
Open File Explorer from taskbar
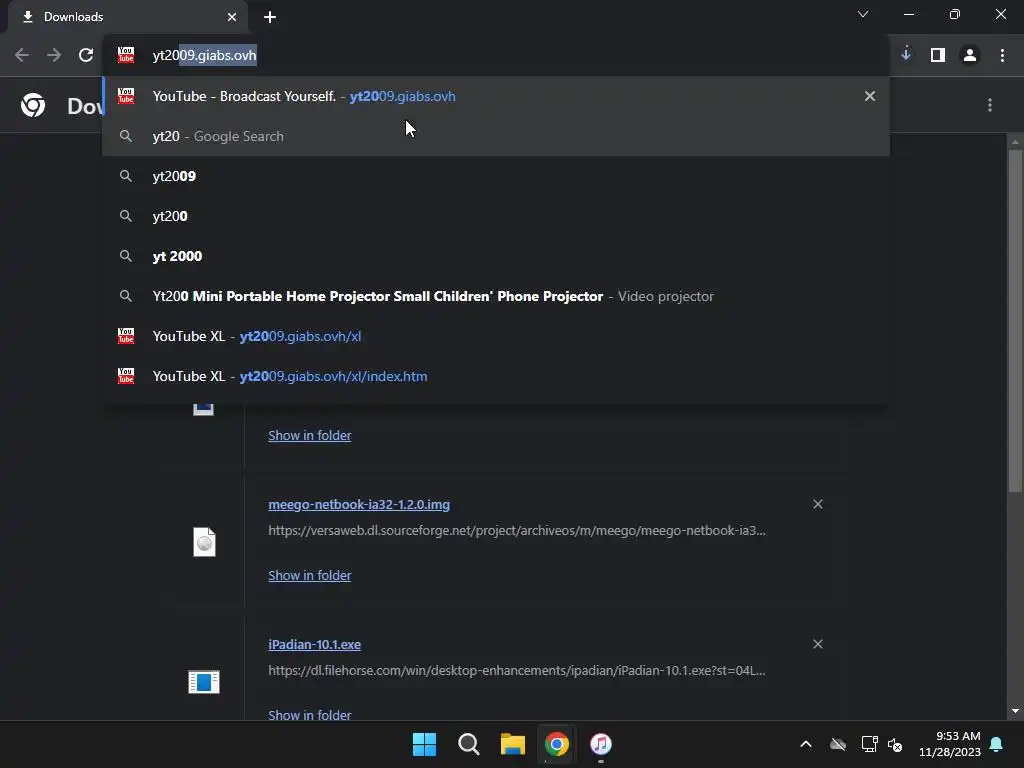click(x=513, y=744)
